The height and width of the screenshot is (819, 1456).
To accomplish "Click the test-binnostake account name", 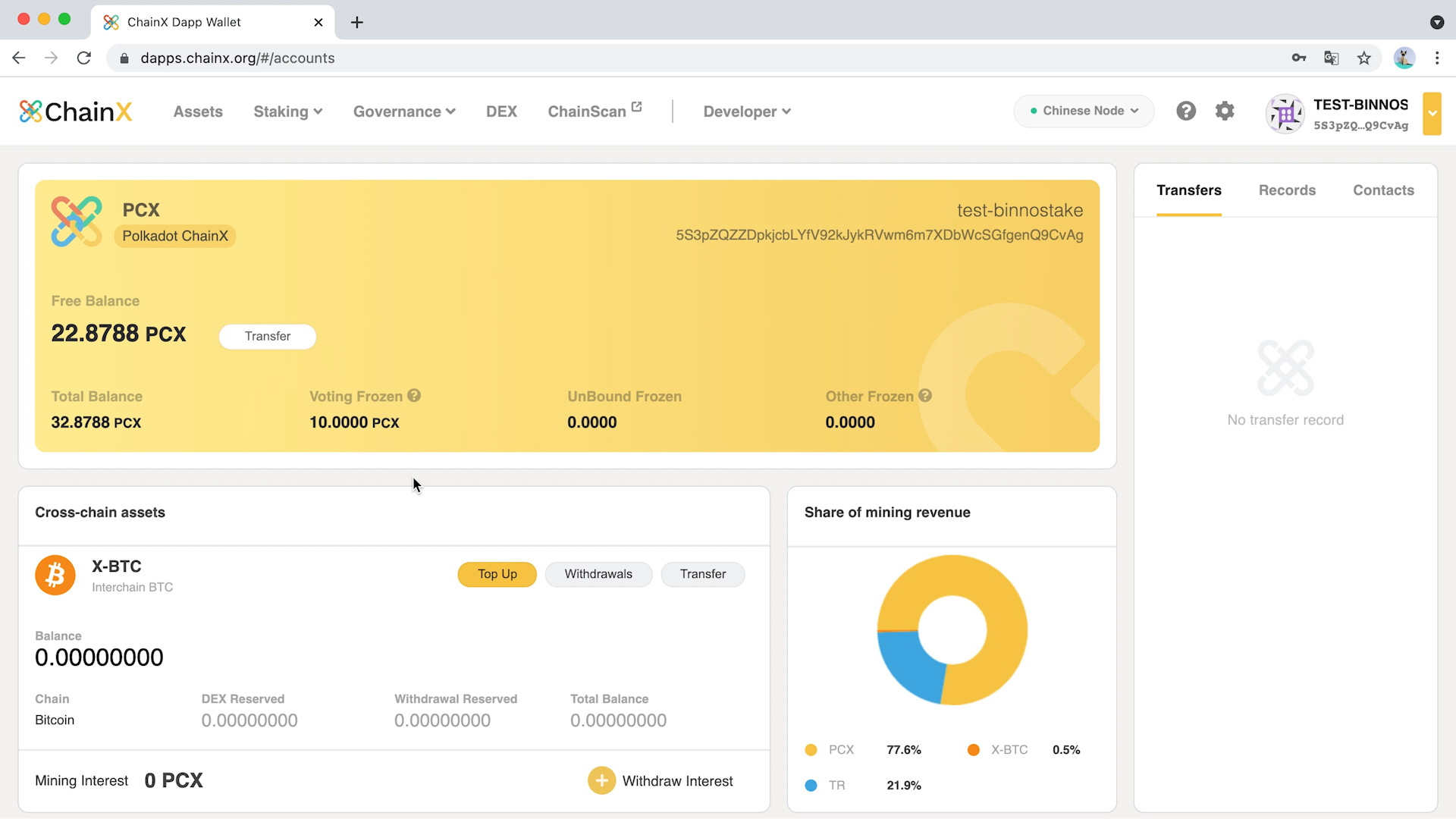I will 1020,210.
